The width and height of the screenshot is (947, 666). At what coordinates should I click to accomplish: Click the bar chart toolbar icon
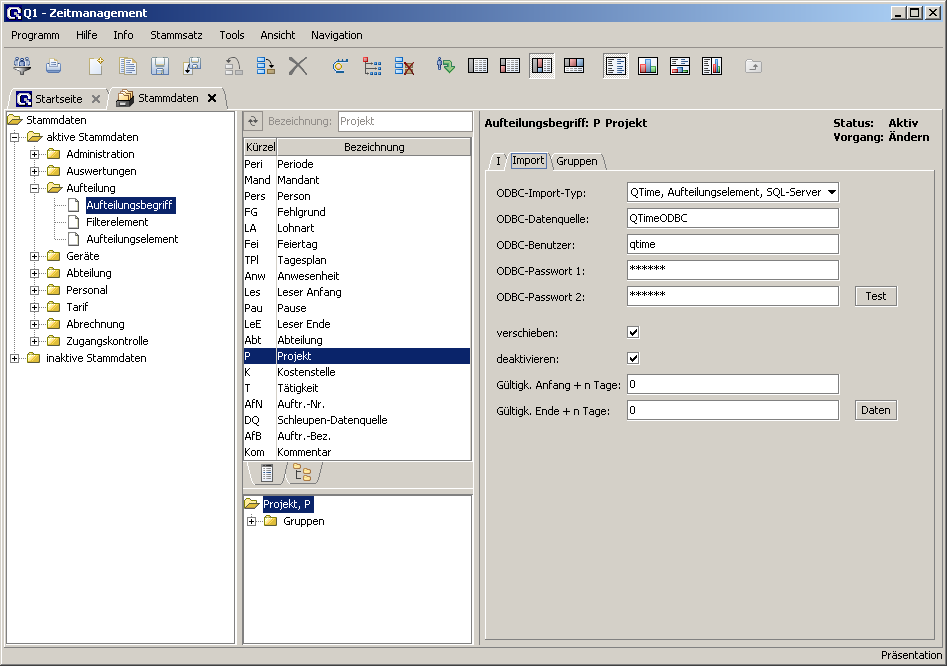pos(648,66)
